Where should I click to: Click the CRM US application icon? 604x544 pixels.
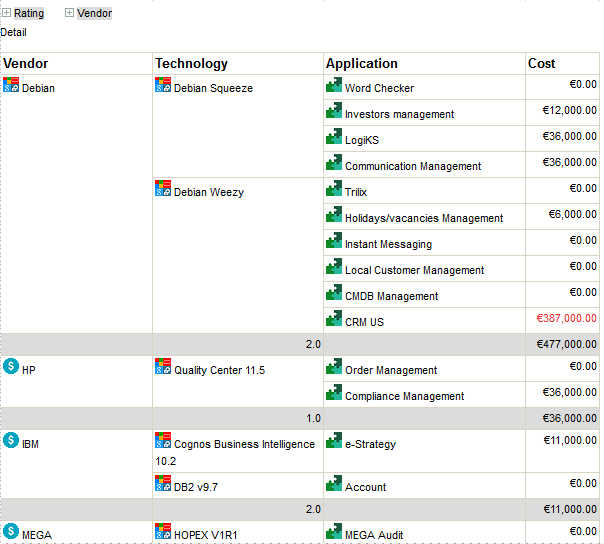pyautogui.click(x=334, y=319)
